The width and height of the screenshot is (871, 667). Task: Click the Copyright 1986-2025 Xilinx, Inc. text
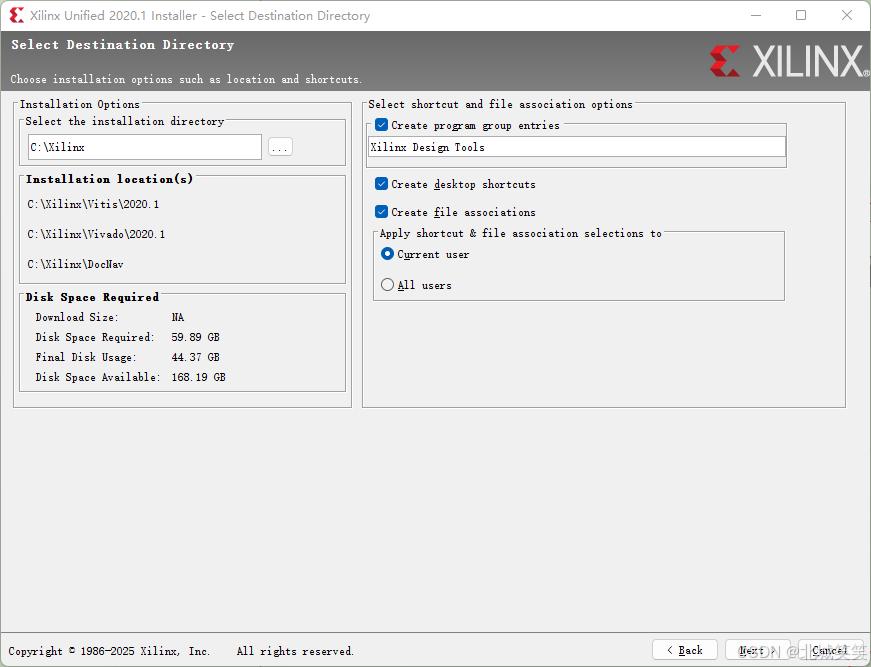109,651
